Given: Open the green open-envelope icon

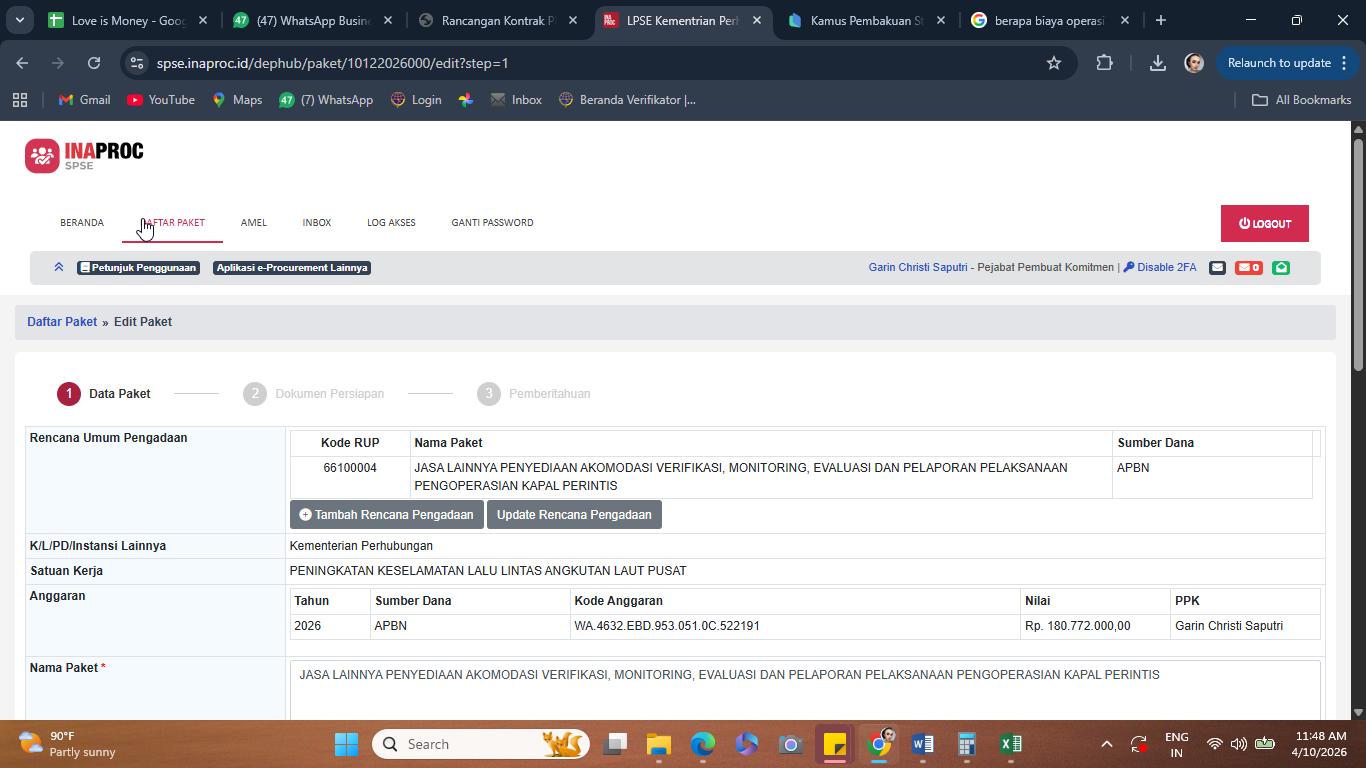Looking at the screenshot, I should point(1281,267).
